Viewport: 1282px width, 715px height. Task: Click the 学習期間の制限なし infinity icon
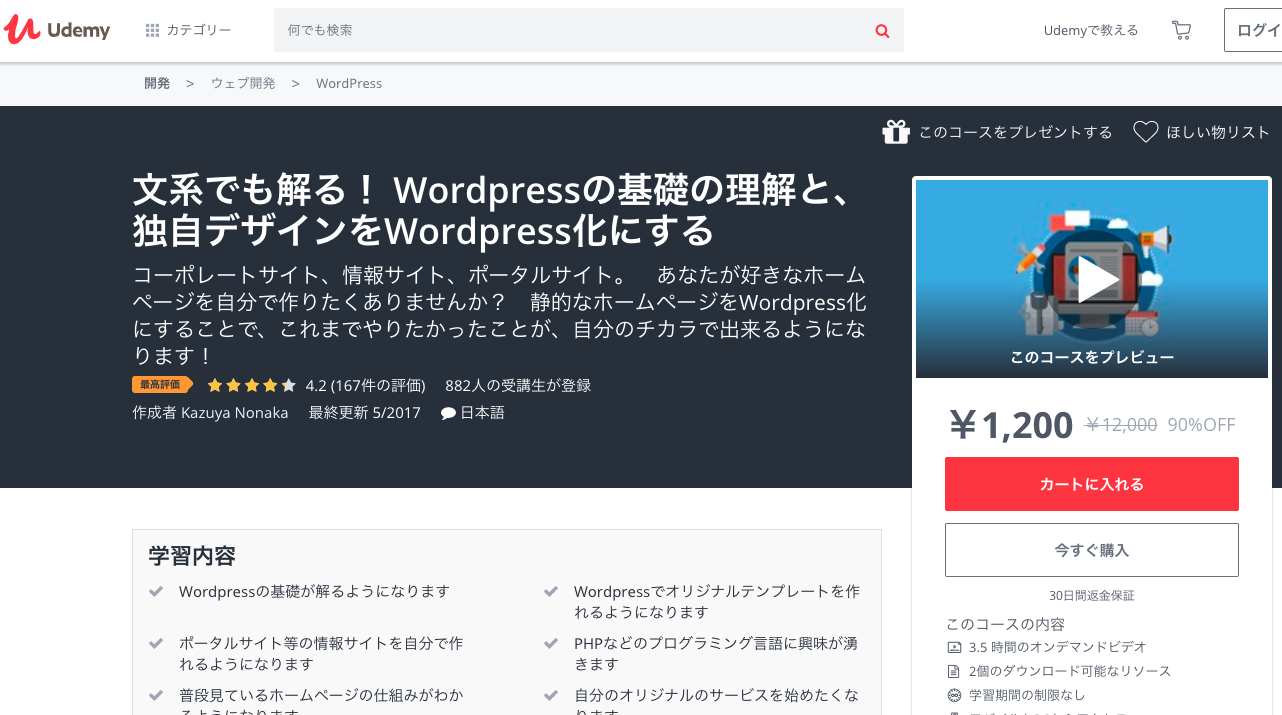(953, 695)
